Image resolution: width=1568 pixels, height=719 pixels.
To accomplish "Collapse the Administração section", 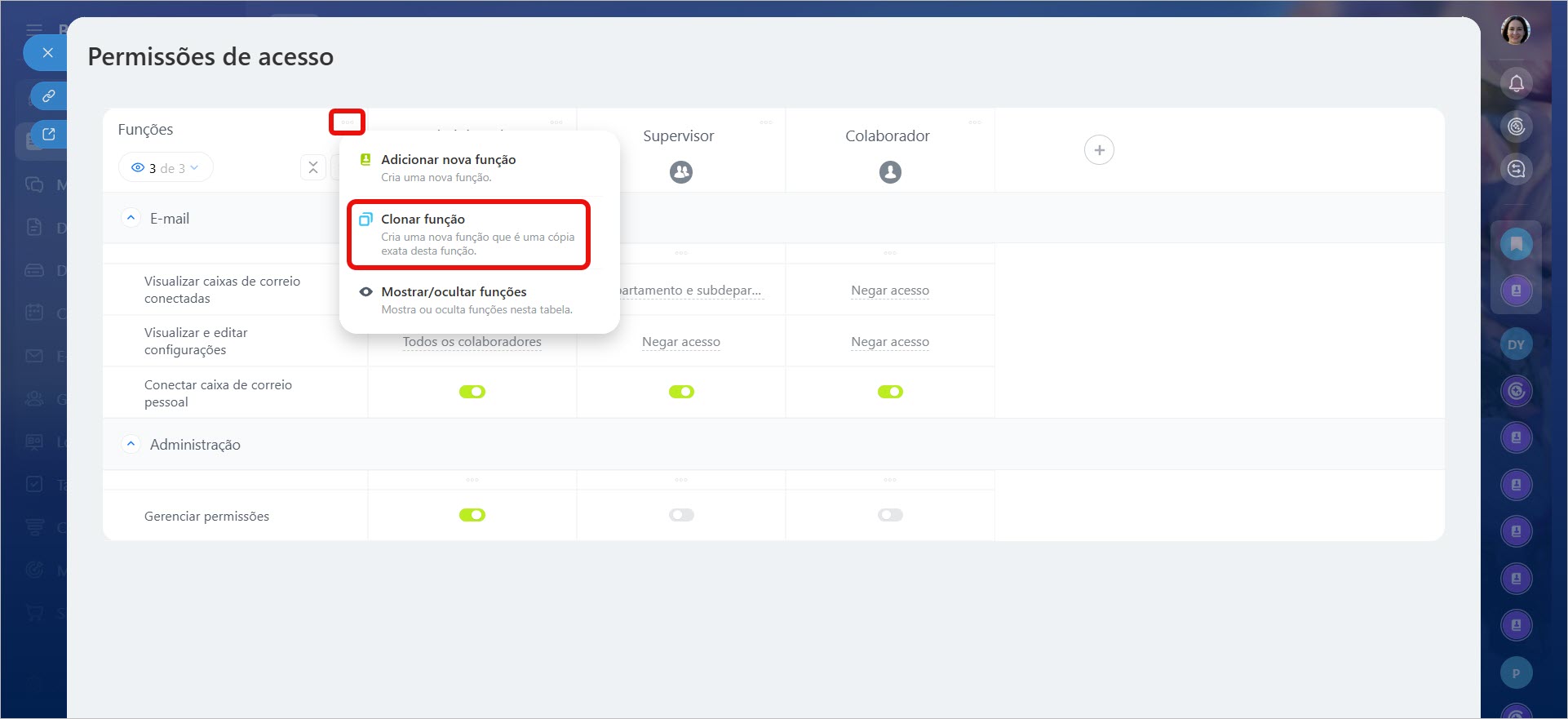I will coord(131,444).
